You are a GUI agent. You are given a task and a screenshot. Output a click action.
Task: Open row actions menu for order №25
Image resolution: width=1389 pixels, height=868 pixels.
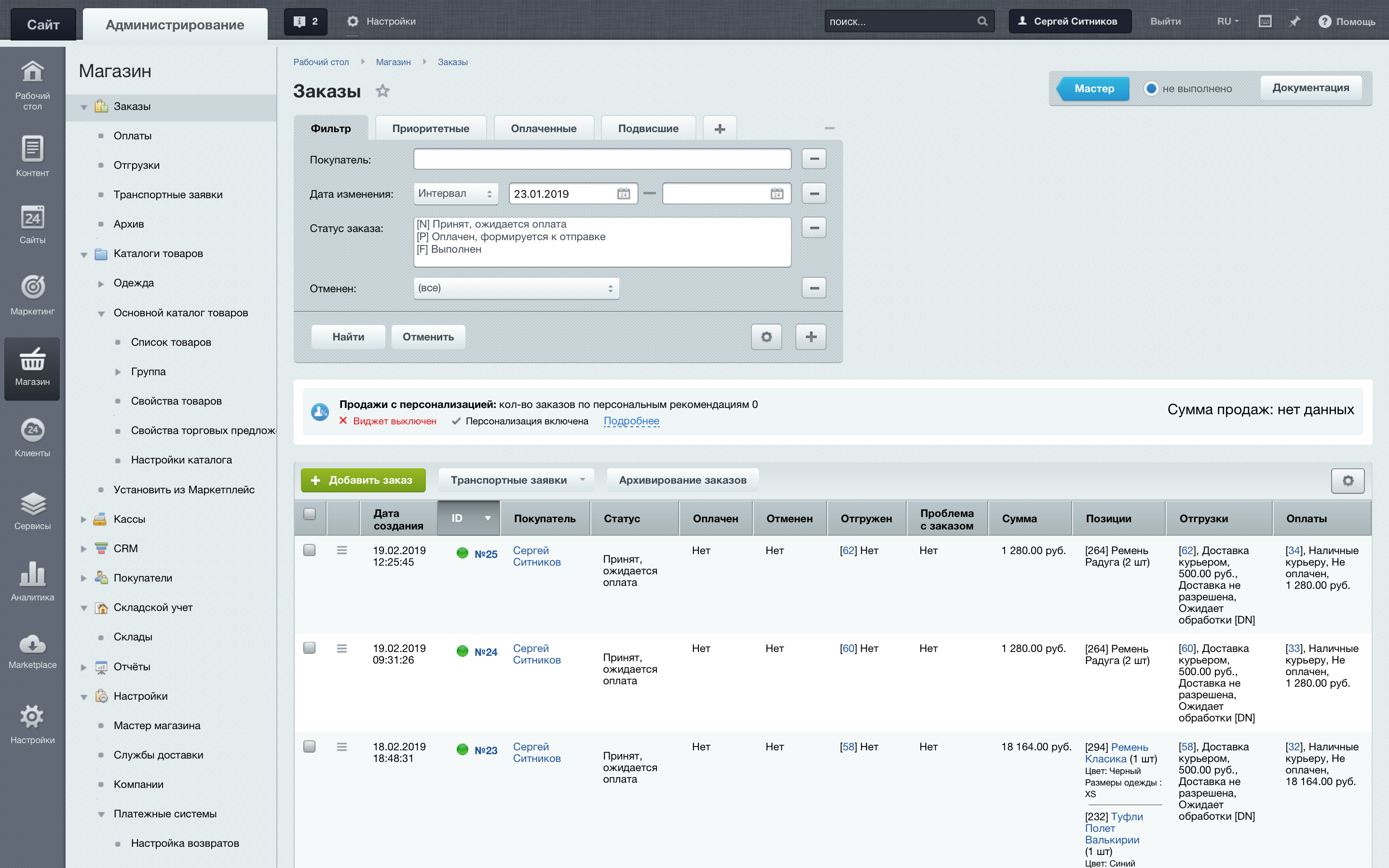[x=341, y=551]
